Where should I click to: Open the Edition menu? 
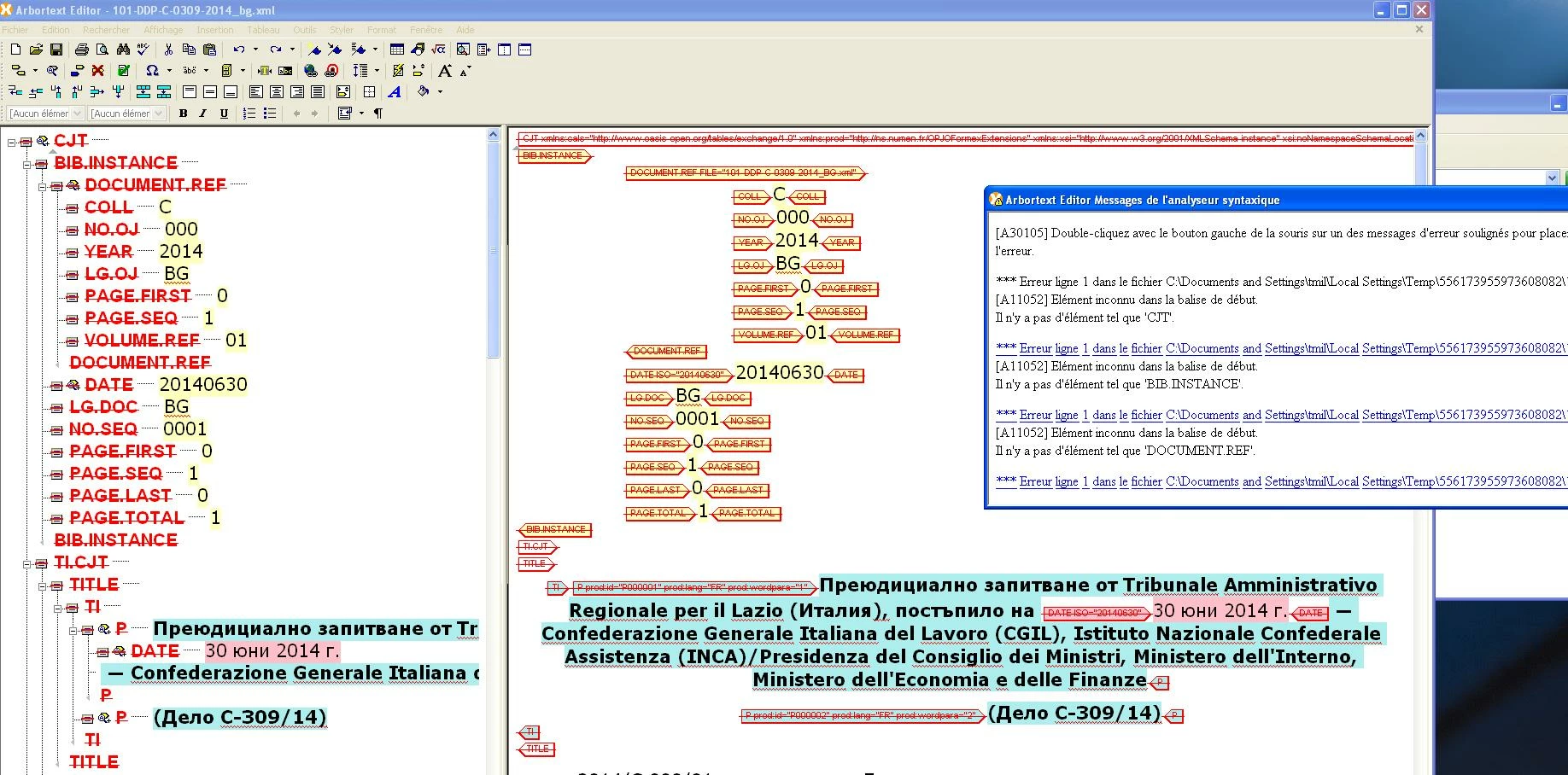[56, 30]
